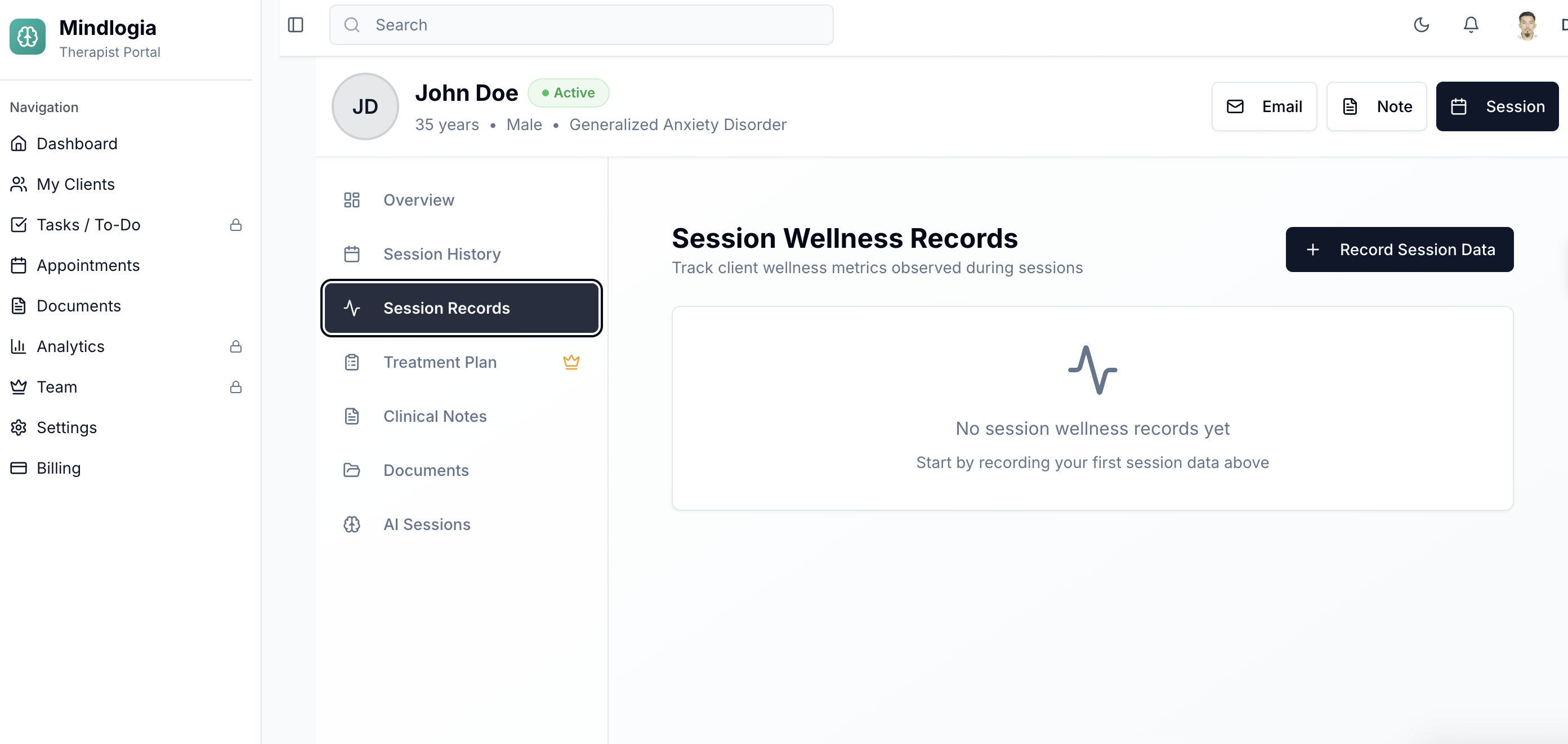This screenshot has width=1568, height=744.
Task: Open the Session History tab
Action: pyautogui.click(x=441, y=254)
